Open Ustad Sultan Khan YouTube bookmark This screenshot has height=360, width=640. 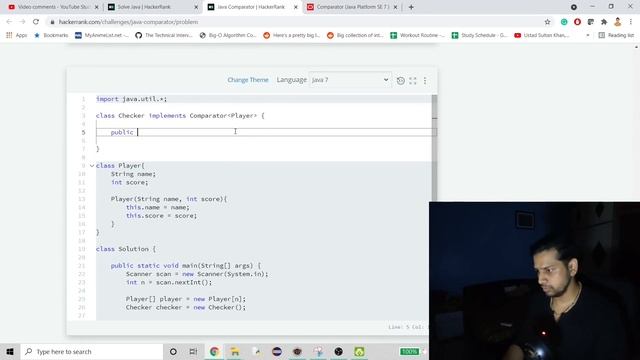(542, 36)
